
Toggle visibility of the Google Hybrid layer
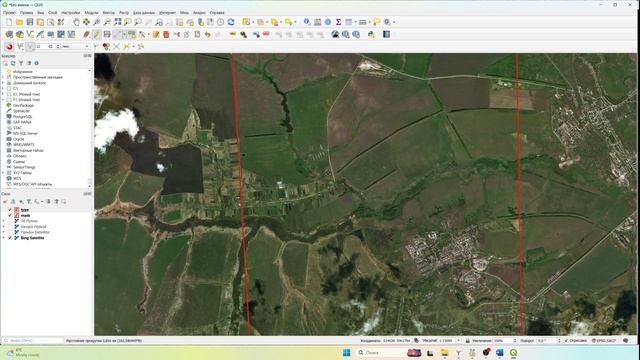tap(10, 227)
